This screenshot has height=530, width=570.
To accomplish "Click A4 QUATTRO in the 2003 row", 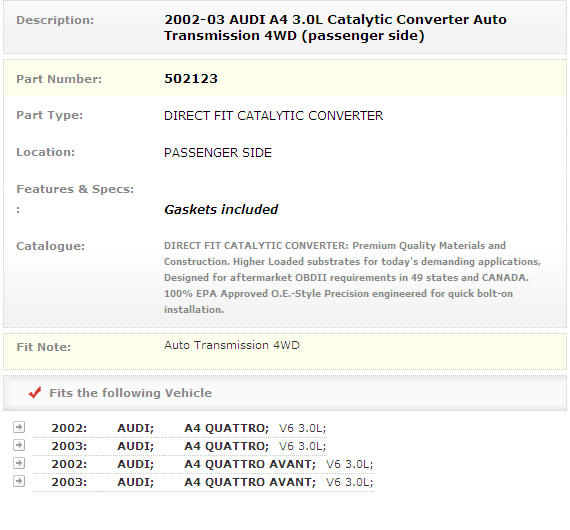I will point(226,446).
